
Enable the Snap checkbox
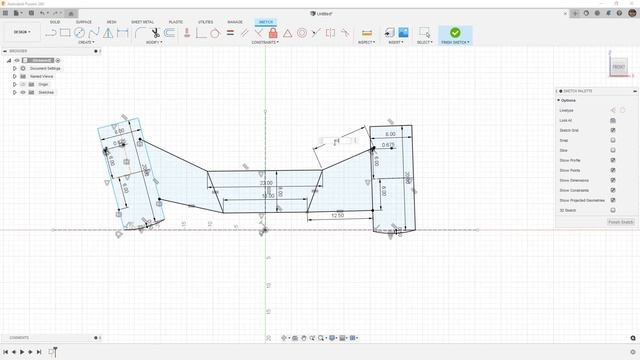613,140
